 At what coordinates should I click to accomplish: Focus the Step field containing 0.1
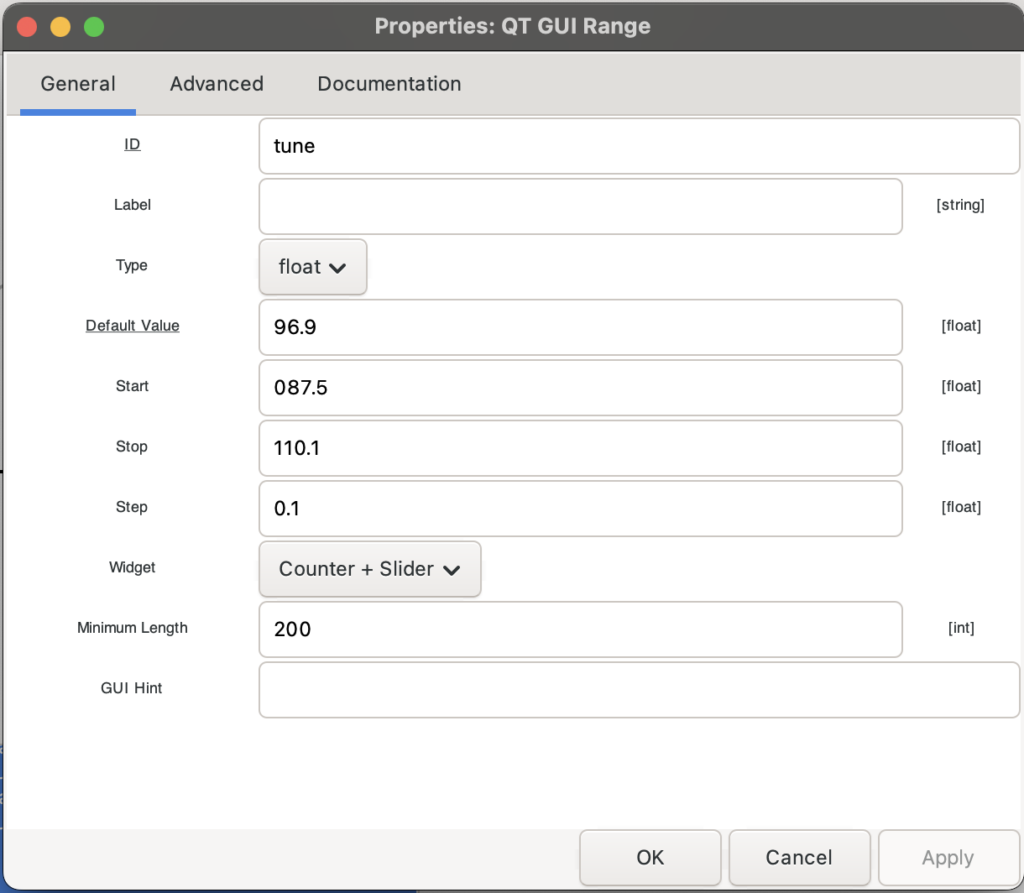580,508
